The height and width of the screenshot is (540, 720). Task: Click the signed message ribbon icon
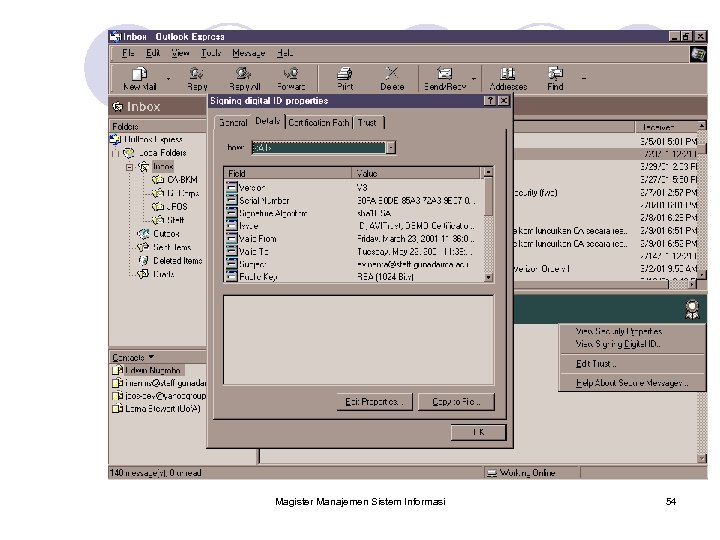692,309
